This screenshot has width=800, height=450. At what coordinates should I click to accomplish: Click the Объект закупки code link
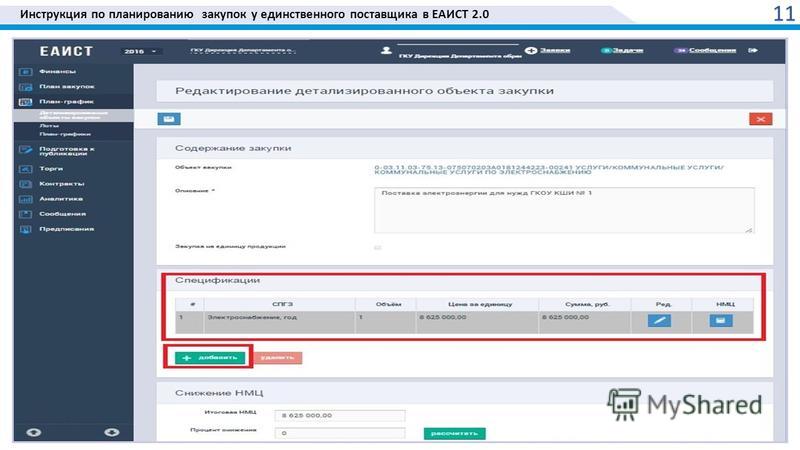coord(548,169)
